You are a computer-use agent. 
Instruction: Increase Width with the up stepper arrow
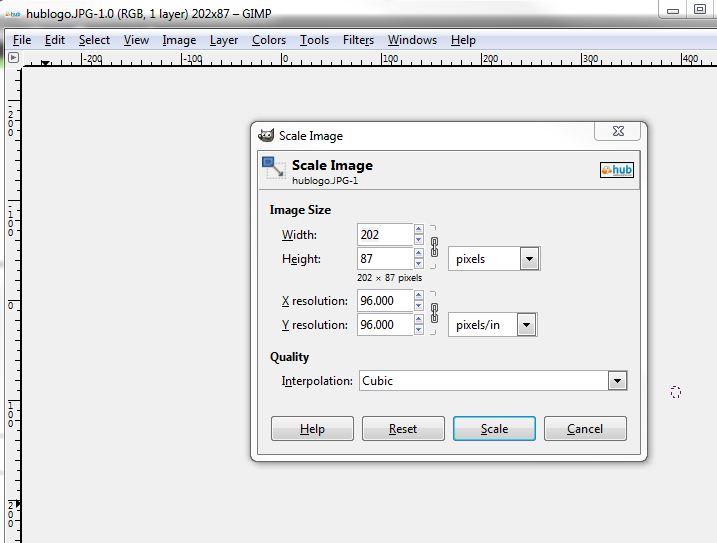point(418,230)
